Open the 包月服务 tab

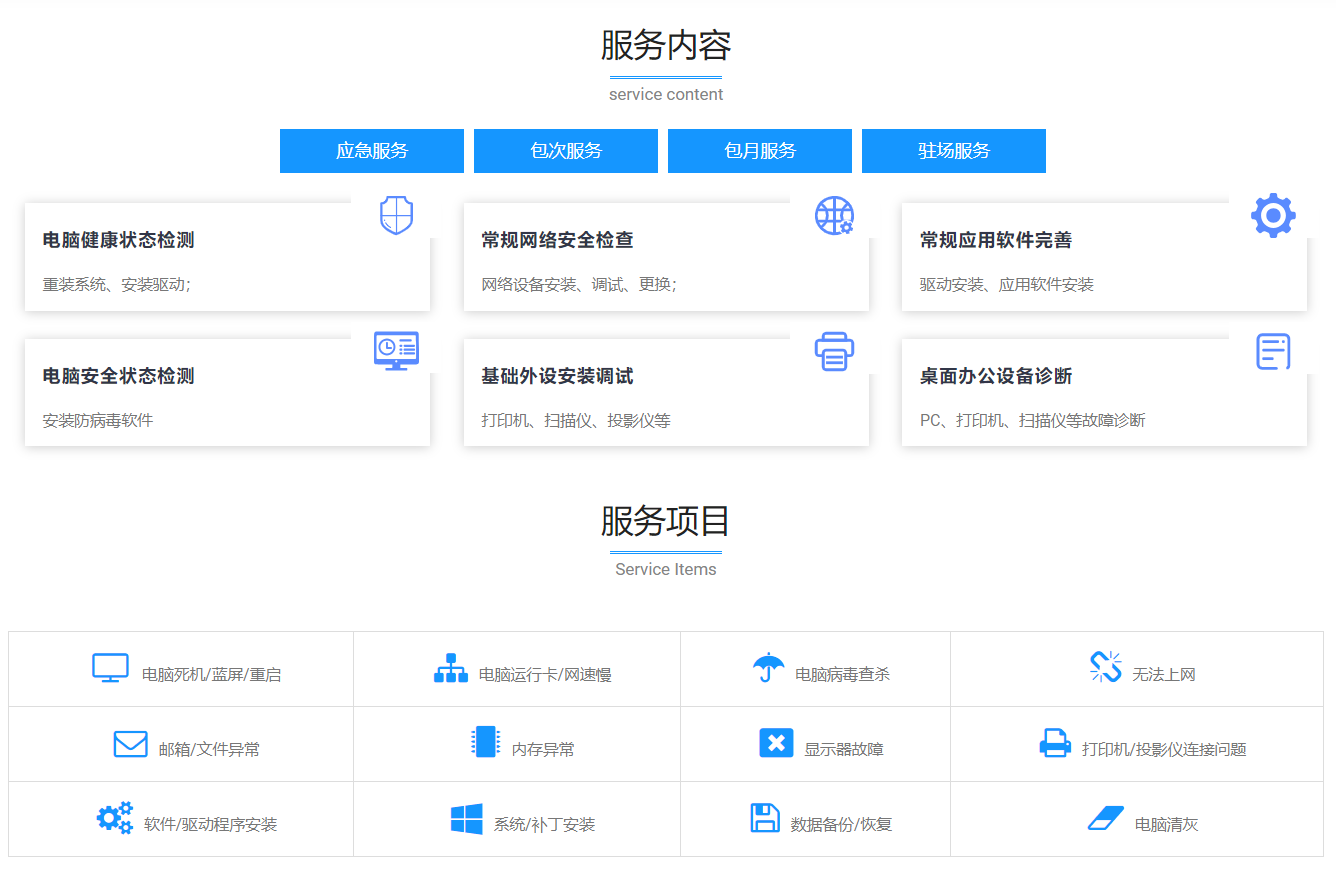760,151
